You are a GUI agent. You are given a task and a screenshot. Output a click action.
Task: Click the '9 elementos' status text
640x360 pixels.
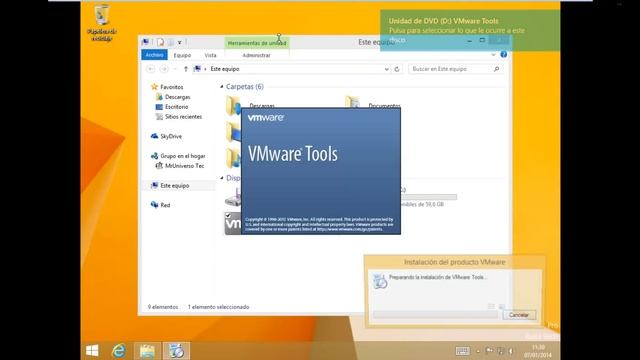[163, 307]
